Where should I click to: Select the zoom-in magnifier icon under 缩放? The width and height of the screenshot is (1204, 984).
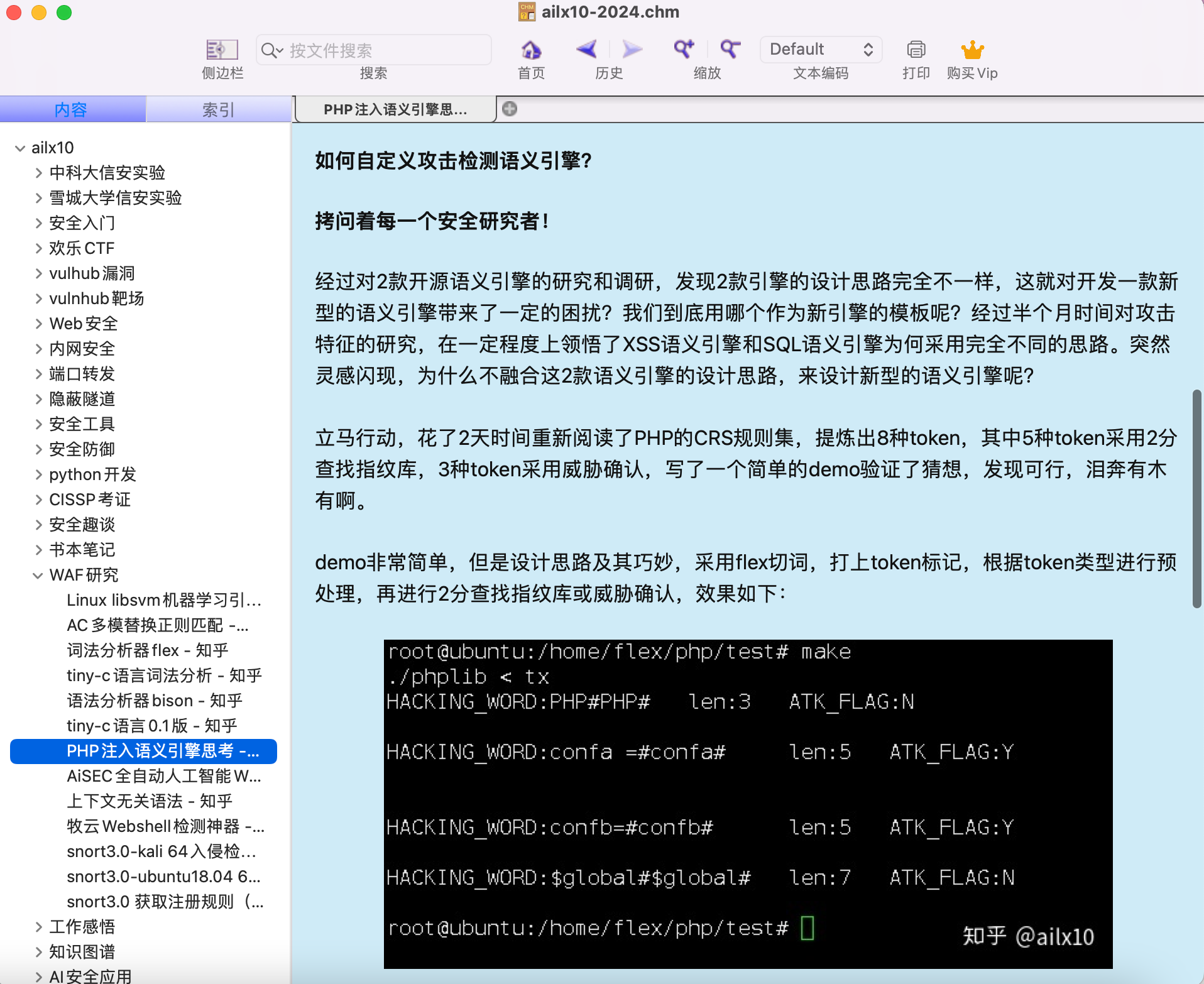(x=683, y=50)
